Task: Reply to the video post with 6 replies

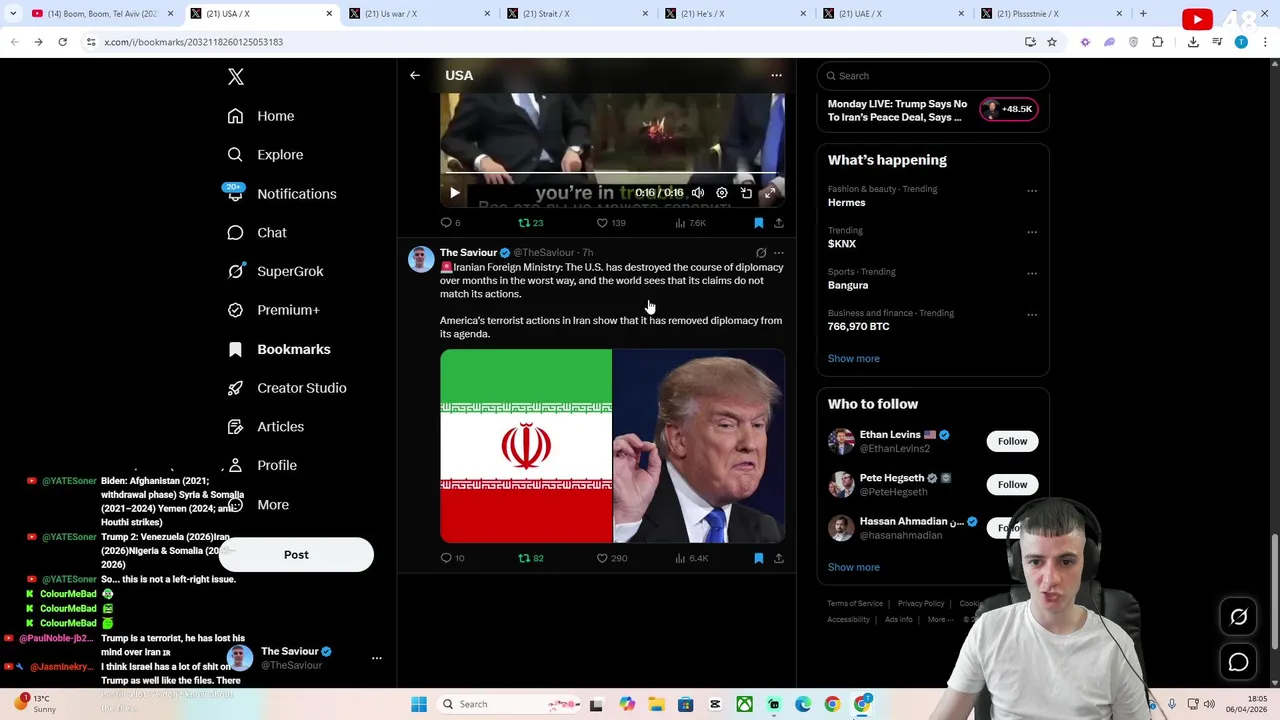Action: click(450, 223)
